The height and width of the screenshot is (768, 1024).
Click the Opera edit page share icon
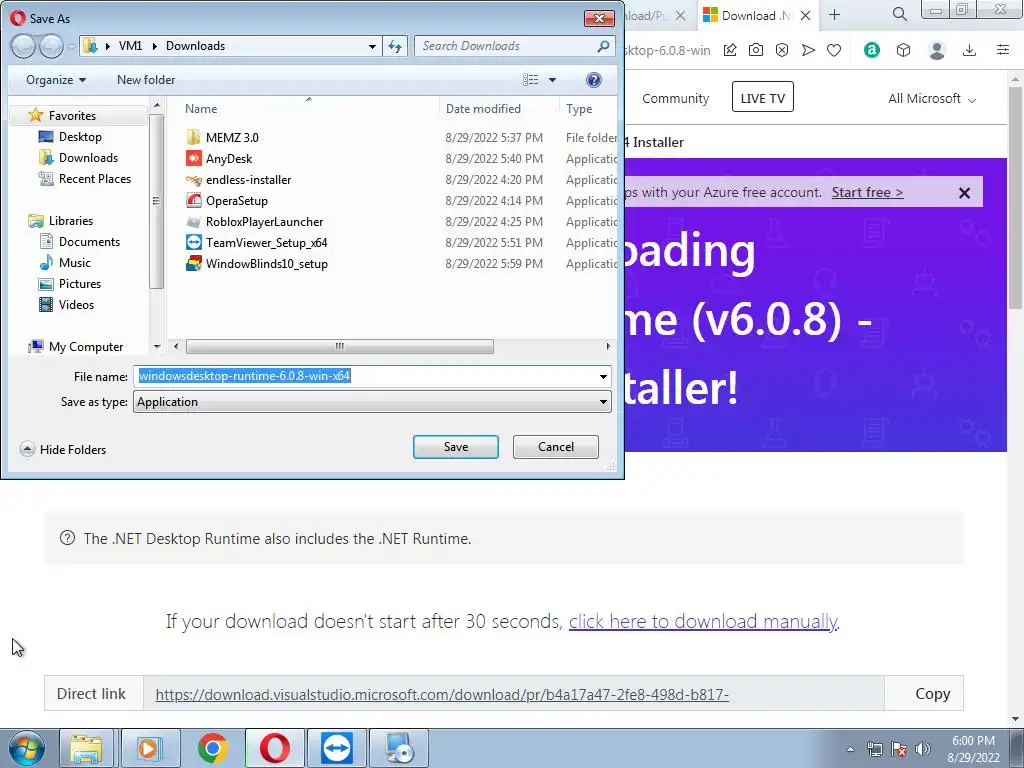point(730,50)
